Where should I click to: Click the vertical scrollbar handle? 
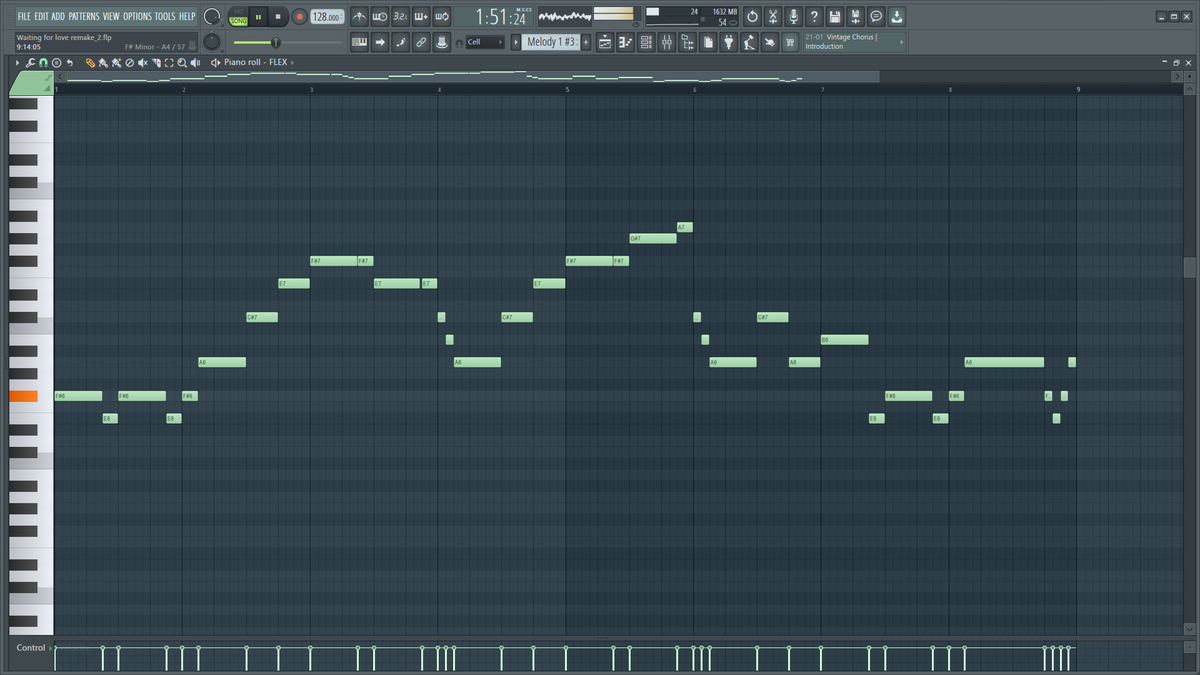point(1190,268)
